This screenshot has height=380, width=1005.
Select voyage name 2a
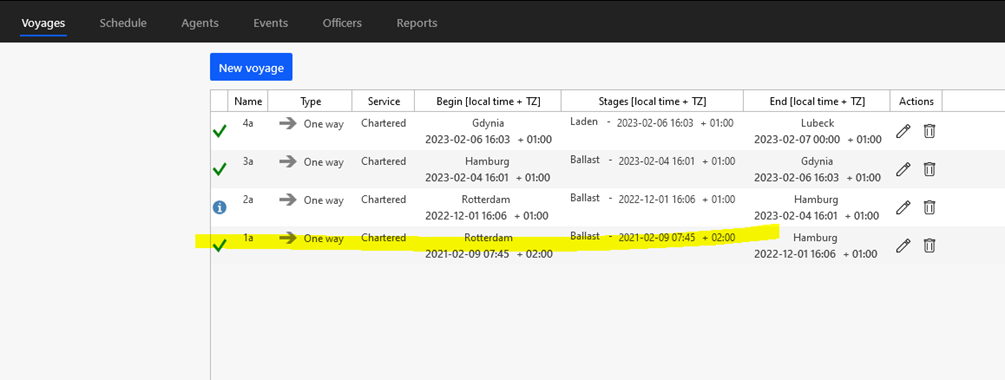tap(248, 199)
